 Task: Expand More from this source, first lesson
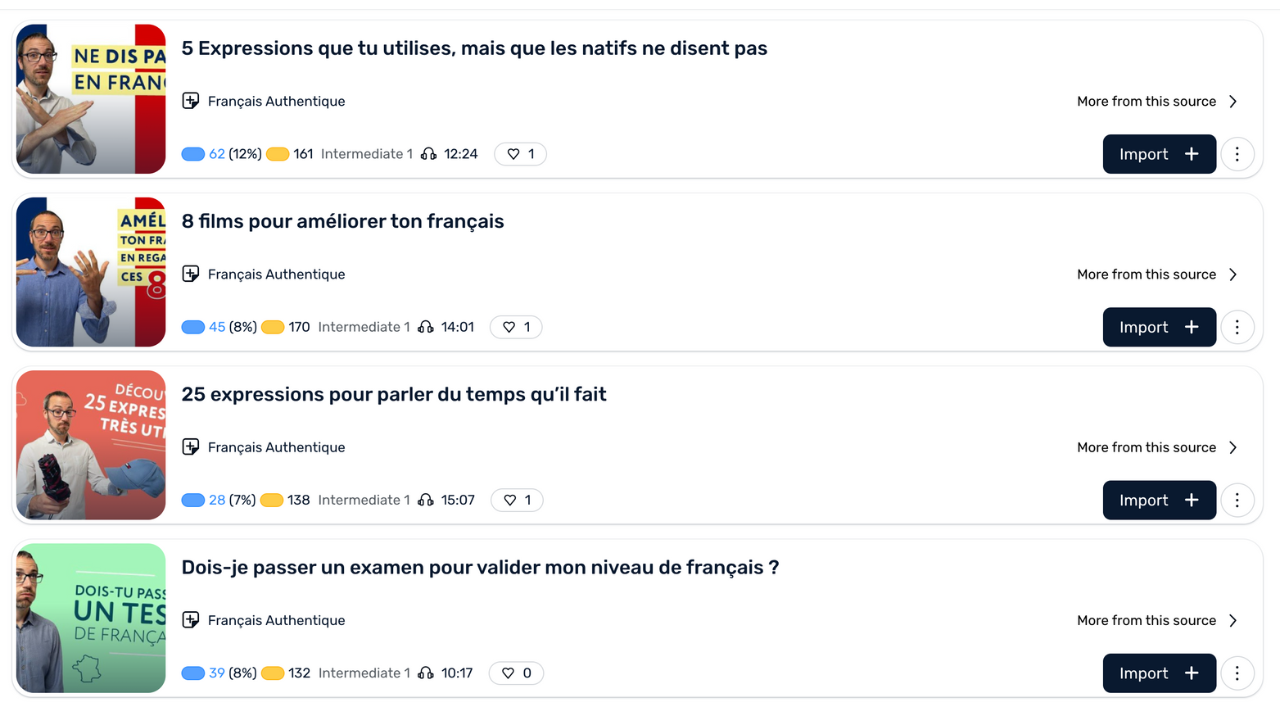click(1156, 101)
